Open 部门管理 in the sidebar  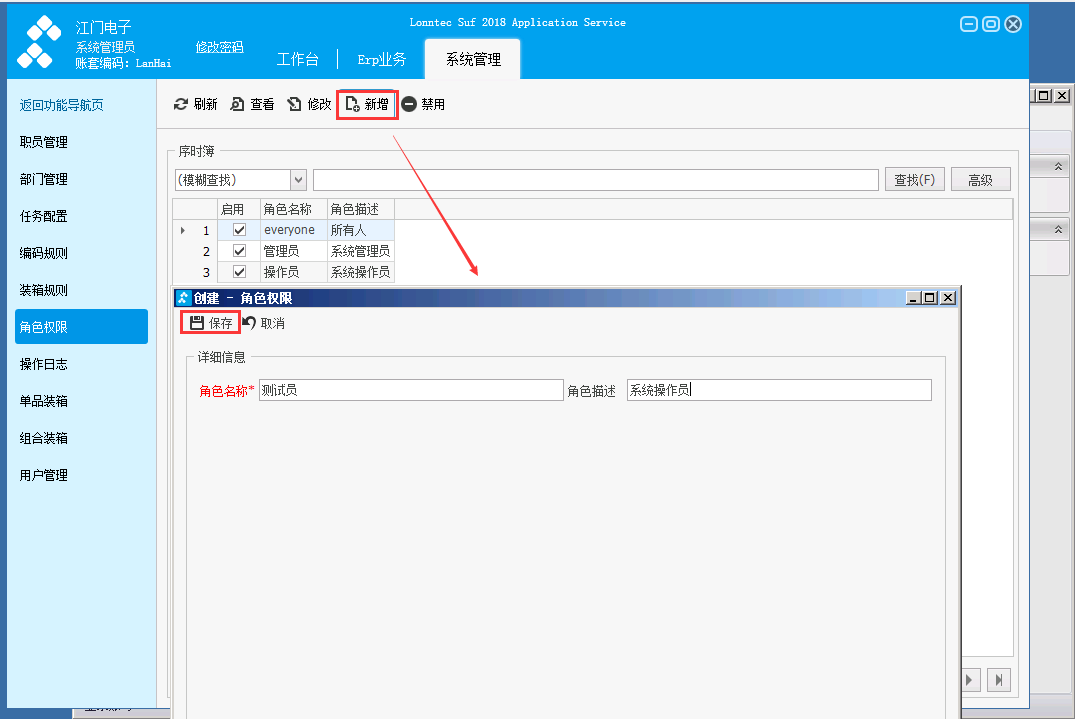[x=44, y=179]
